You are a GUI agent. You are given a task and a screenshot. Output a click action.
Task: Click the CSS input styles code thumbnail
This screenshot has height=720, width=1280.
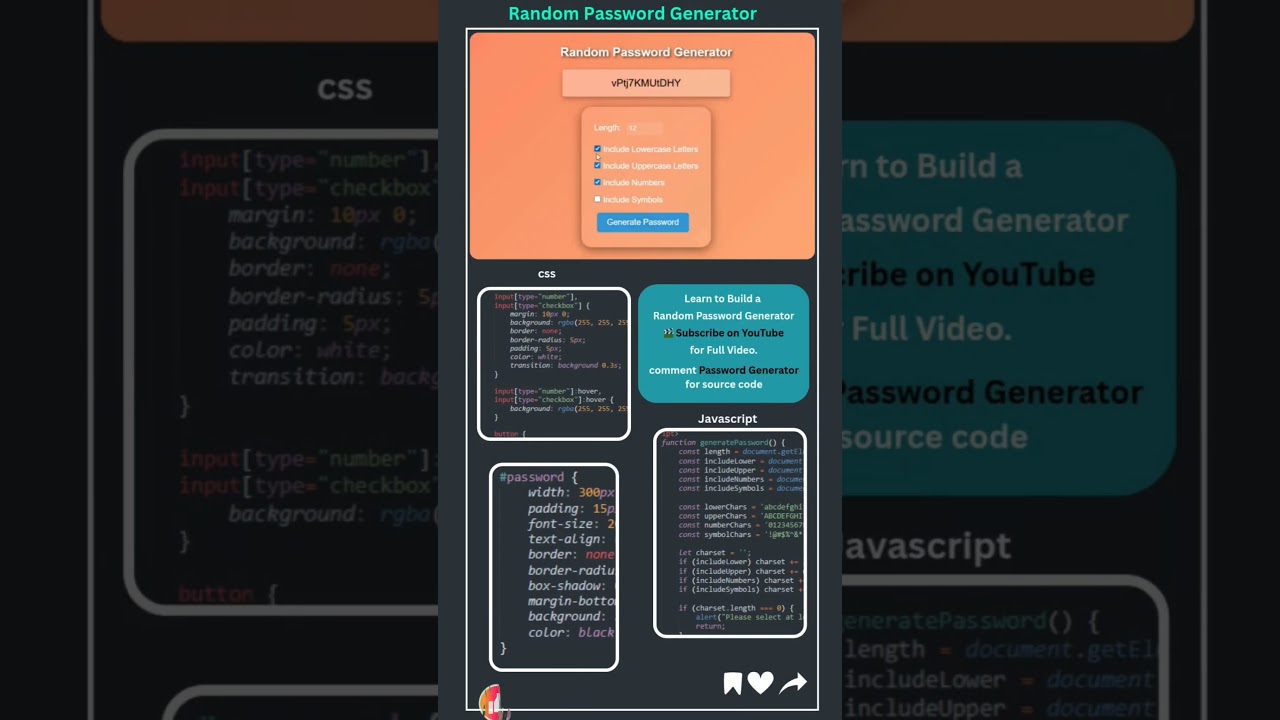[x=554, y=364]
